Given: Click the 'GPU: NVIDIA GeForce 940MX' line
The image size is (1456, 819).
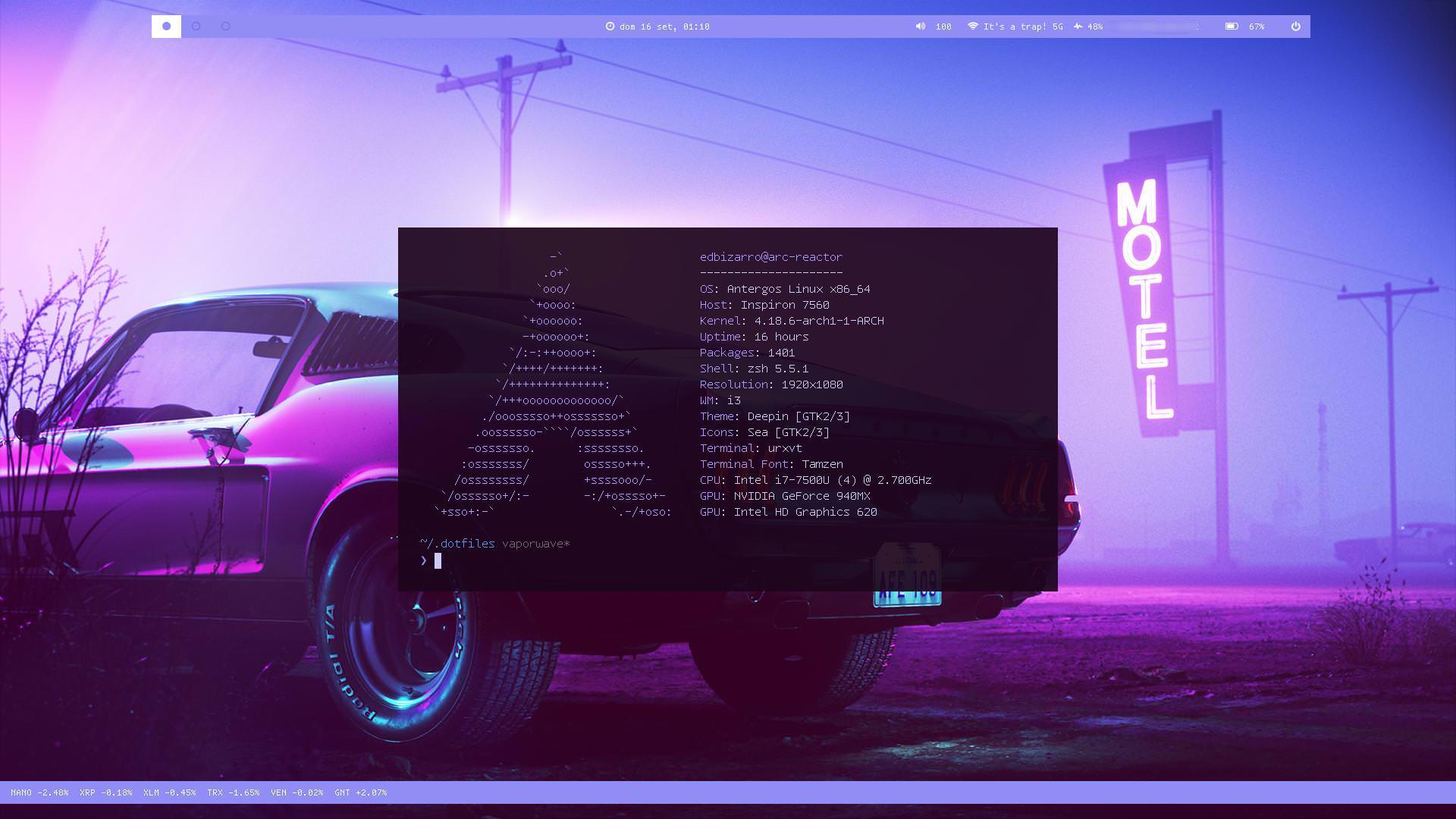Looking at the screenshot, I should [x=785, y=496].
